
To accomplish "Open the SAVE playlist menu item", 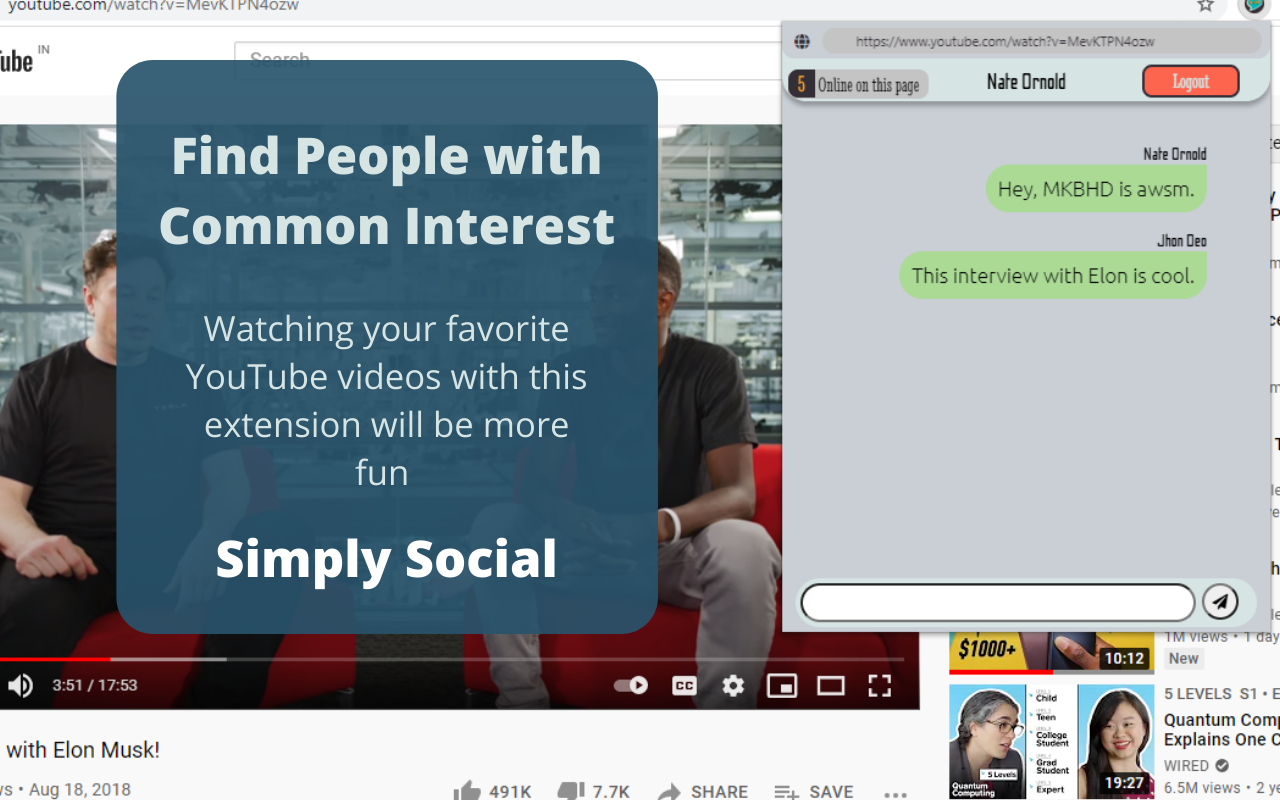I will [815, 791].
